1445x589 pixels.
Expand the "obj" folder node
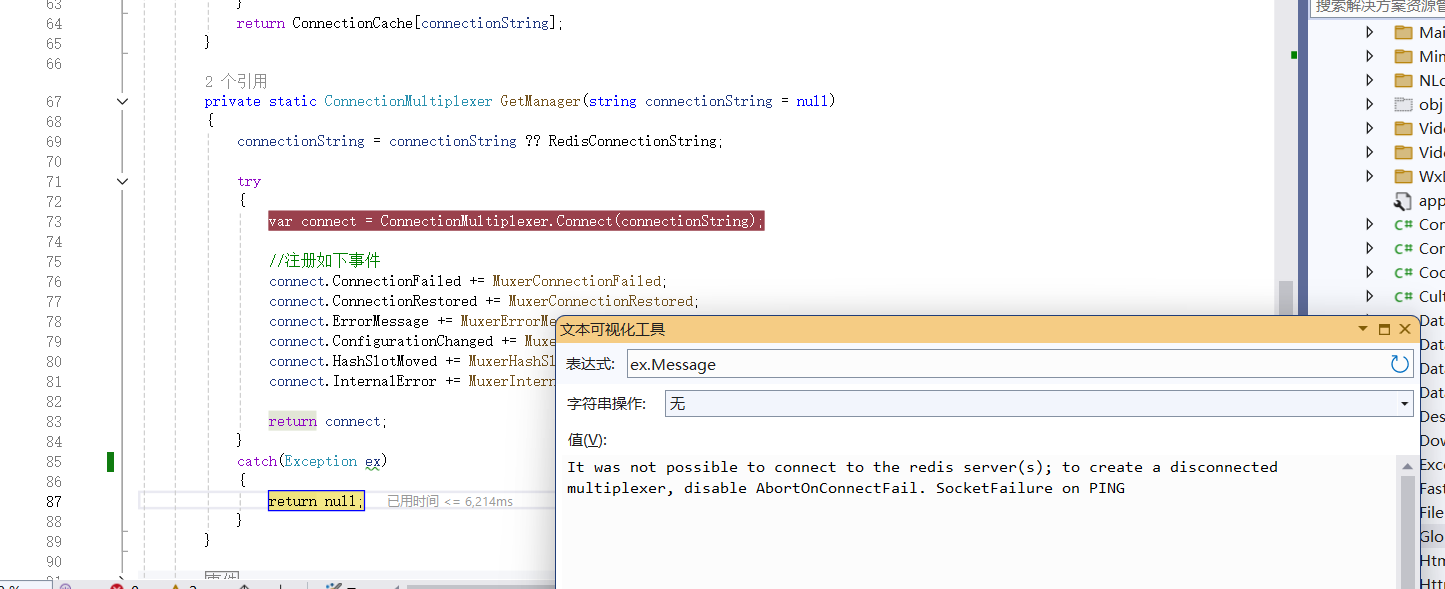(x=1370, y=104)
